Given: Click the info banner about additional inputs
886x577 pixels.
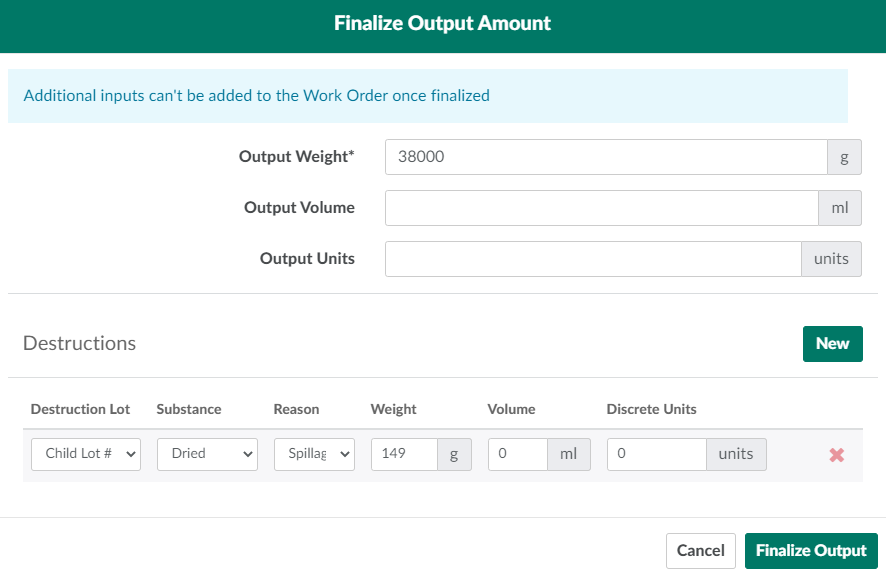Looking at the screenshot, I should coord(427,96).
